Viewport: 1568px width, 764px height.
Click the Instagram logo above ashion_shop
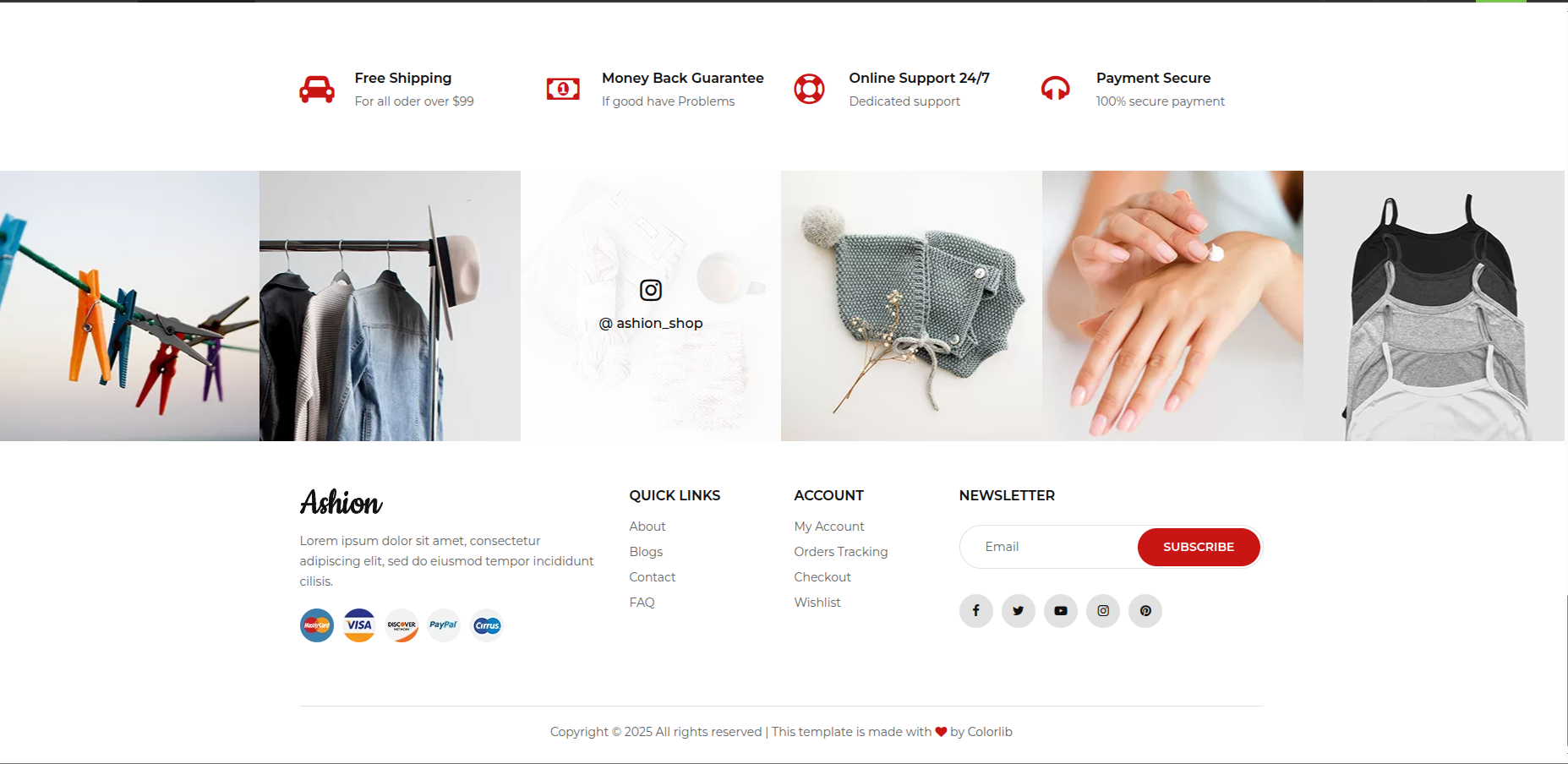(651, 290)
